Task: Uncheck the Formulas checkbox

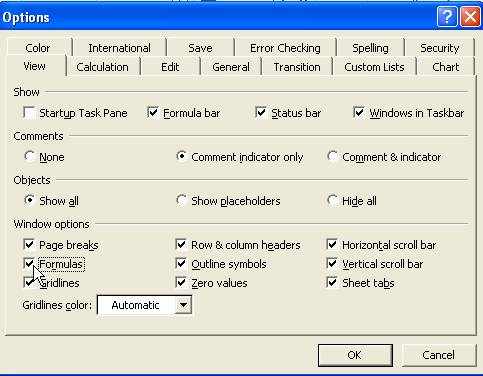Action: click(29, 264)
